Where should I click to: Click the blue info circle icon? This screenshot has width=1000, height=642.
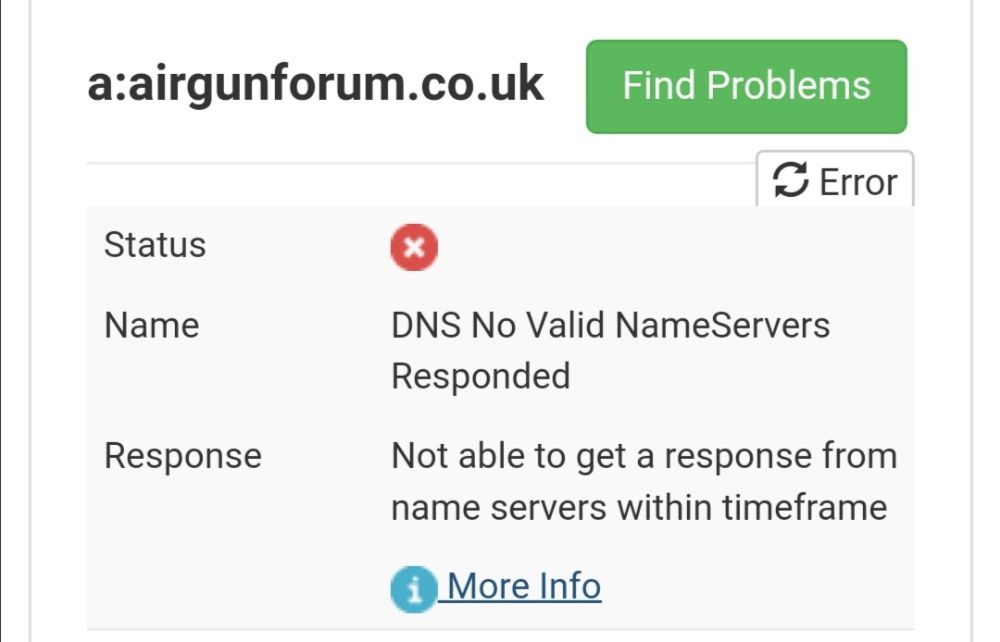tap(414, 590)
